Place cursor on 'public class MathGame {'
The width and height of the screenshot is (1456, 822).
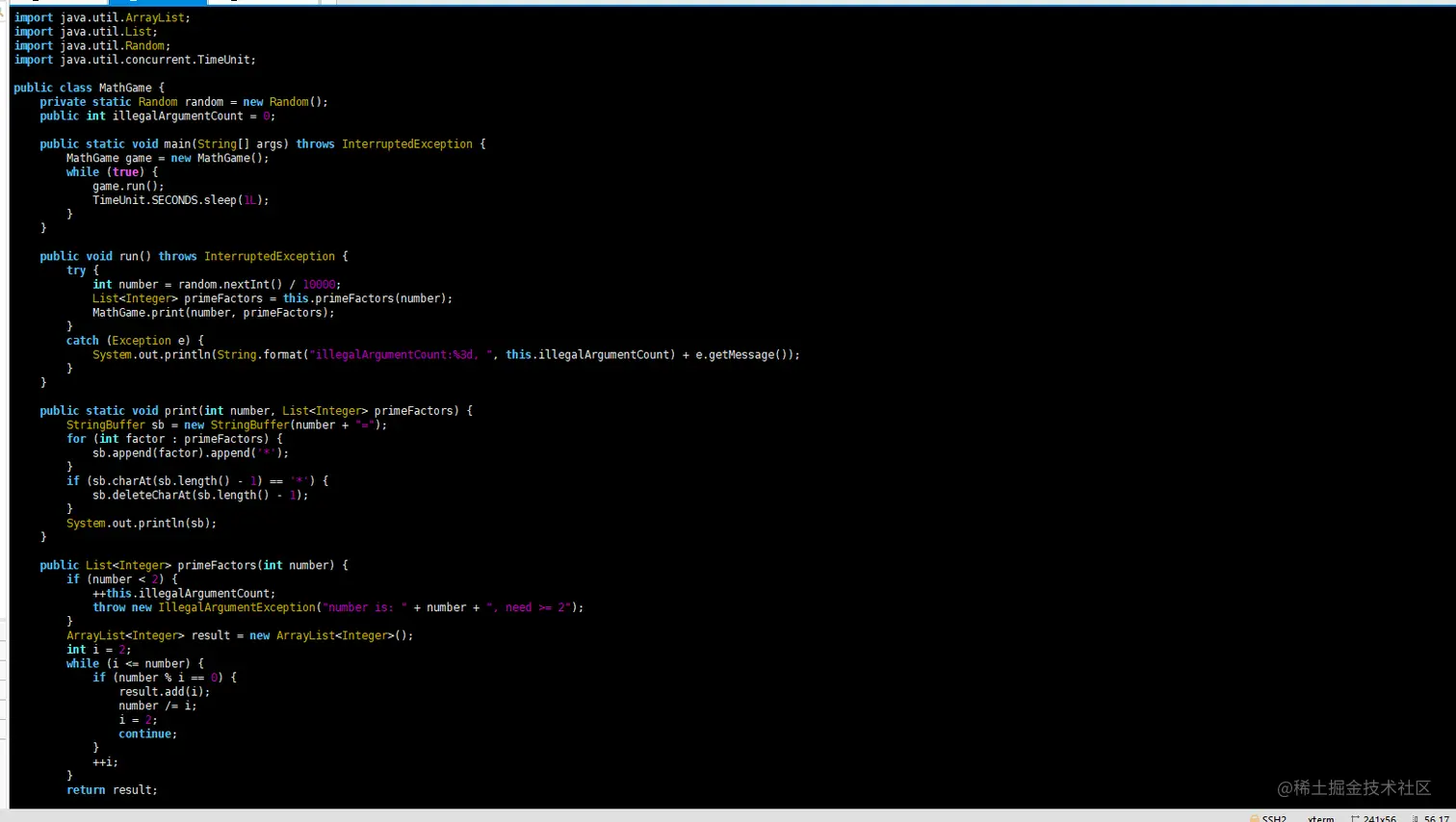click(x=89, y=88)
